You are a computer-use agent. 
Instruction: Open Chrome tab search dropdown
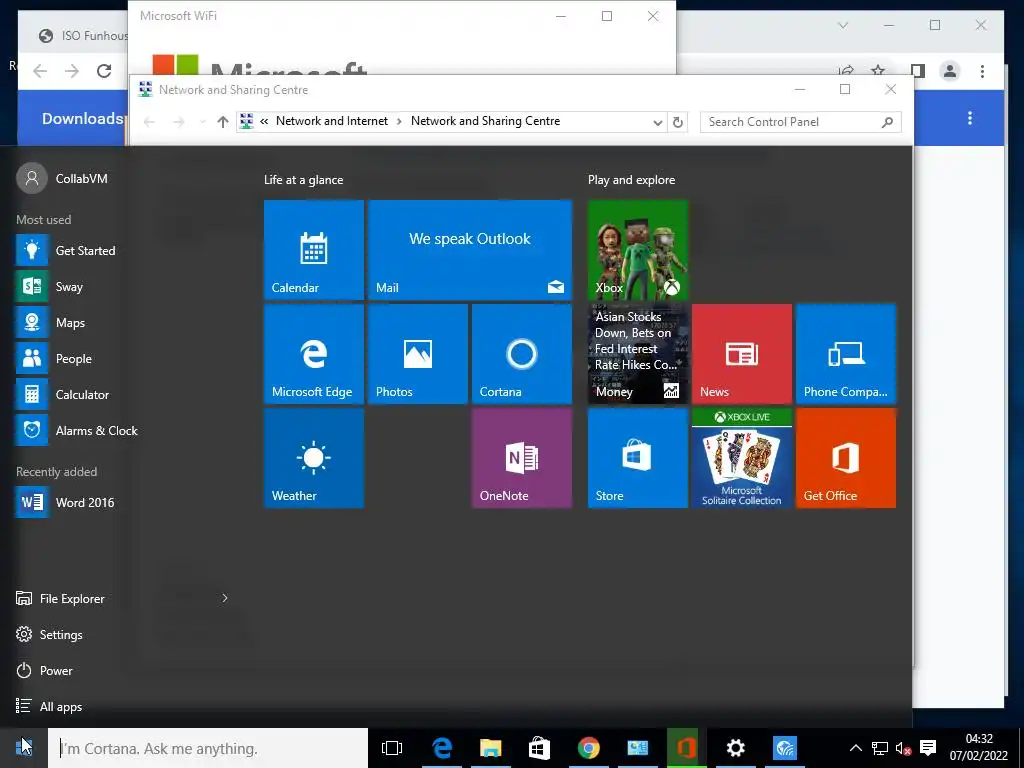coord(843,25)
